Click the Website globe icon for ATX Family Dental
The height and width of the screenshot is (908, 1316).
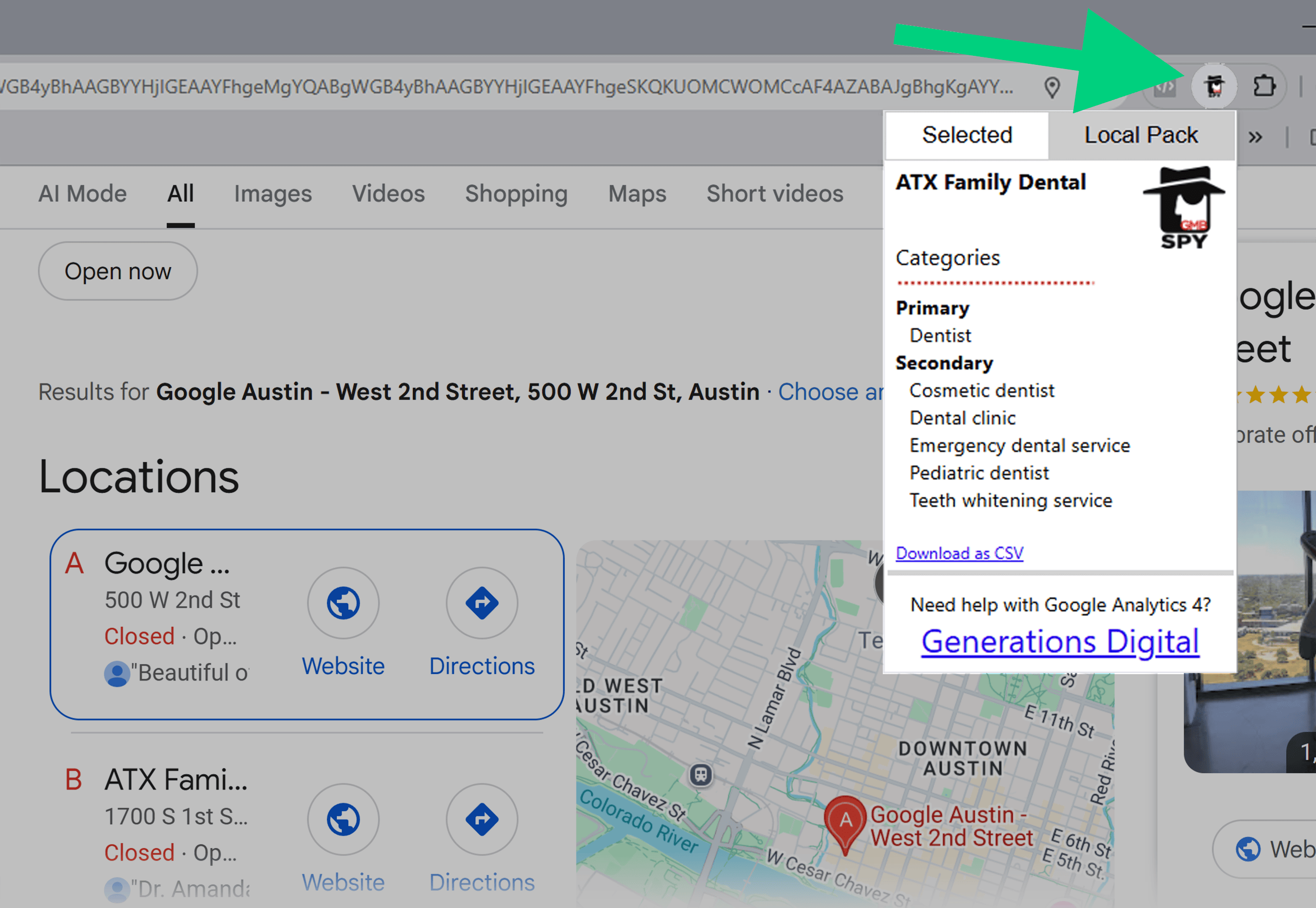343,819
